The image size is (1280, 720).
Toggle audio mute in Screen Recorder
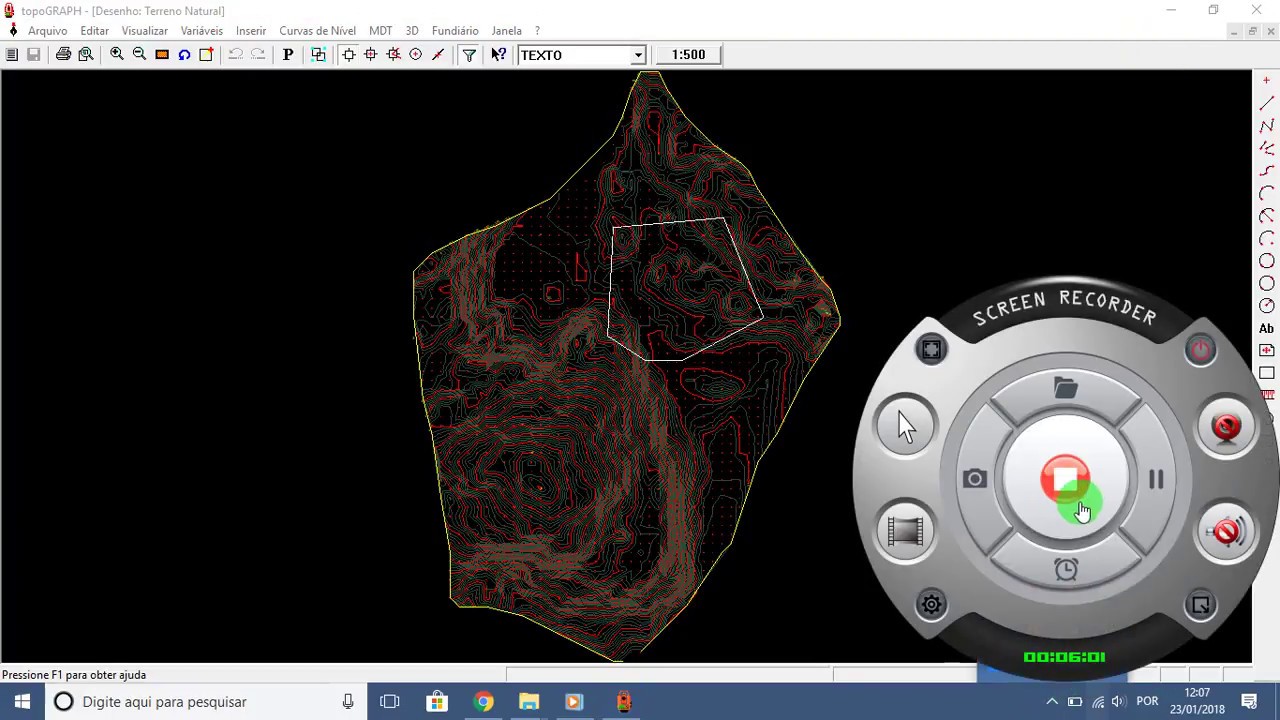click(x=1226, y=531)
